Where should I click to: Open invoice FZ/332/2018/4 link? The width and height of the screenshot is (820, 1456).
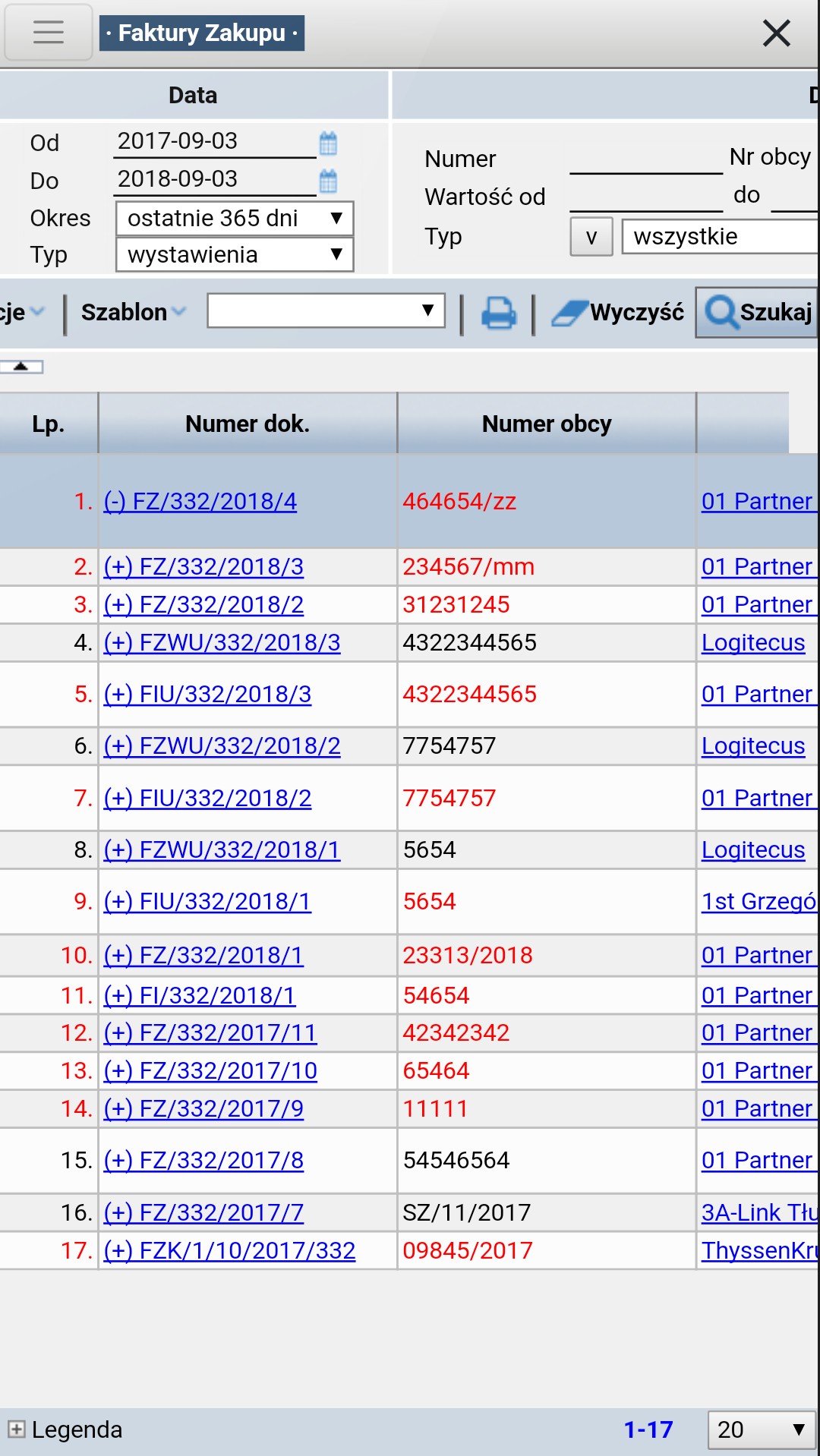[200, 501]
